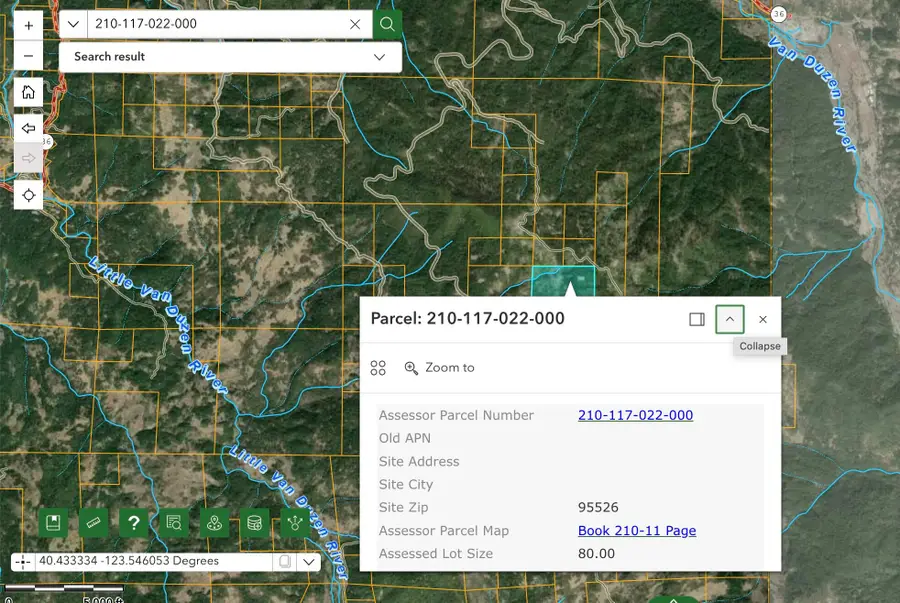The width and height of the screenshot is (900, 603).
Task: Zoom in the map with plus button
Action: [29, 25]
